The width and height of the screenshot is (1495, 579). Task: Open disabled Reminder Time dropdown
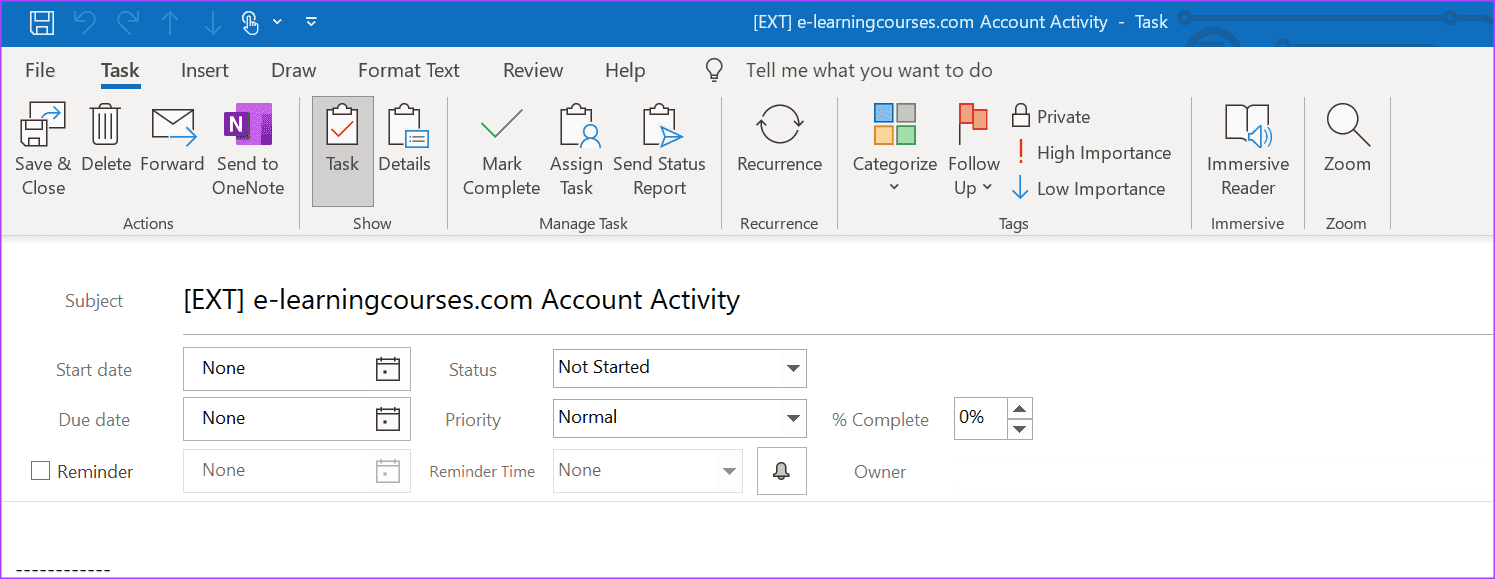(x=729, y=471)
